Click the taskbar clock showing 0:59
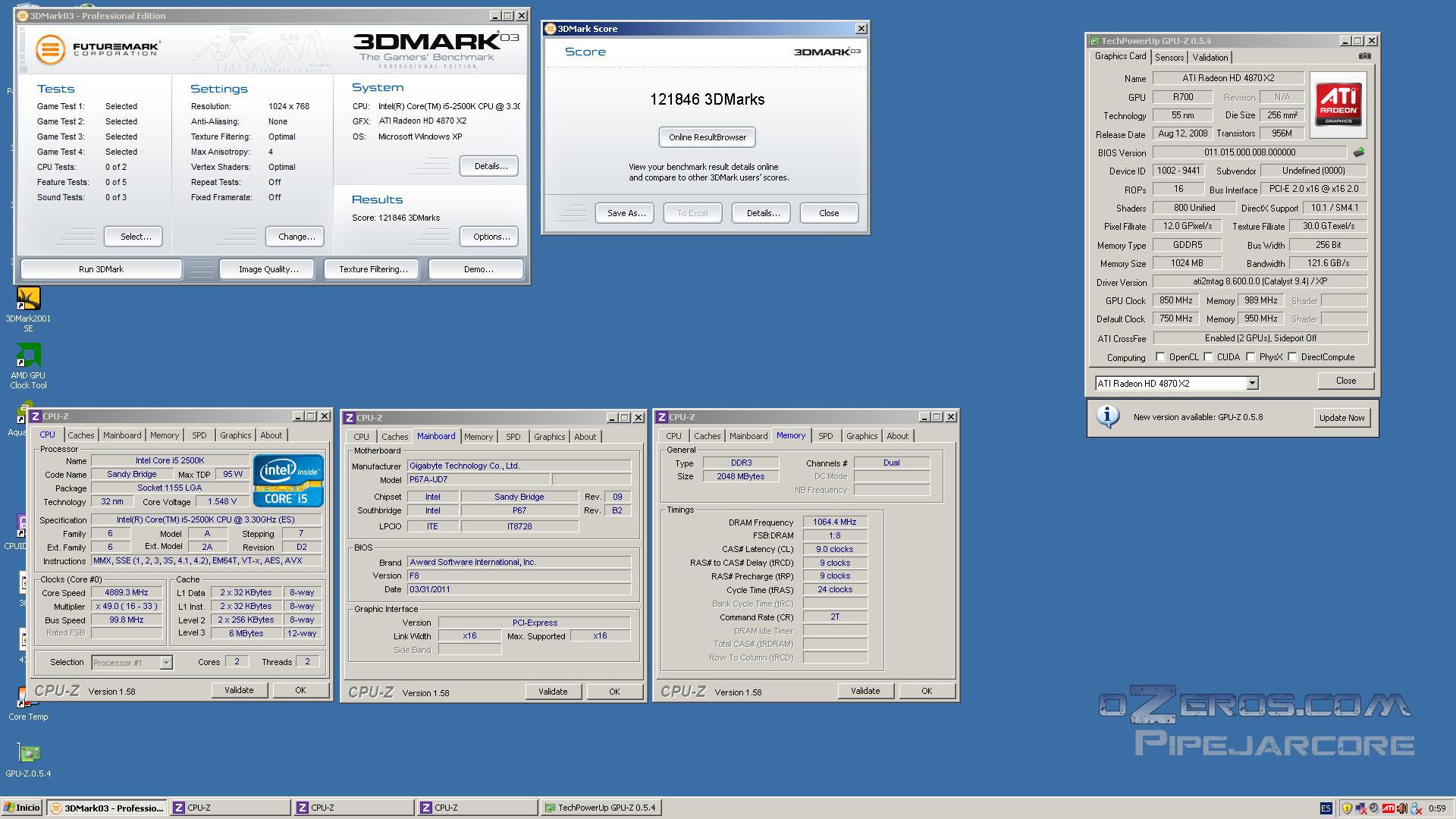 1436,808
